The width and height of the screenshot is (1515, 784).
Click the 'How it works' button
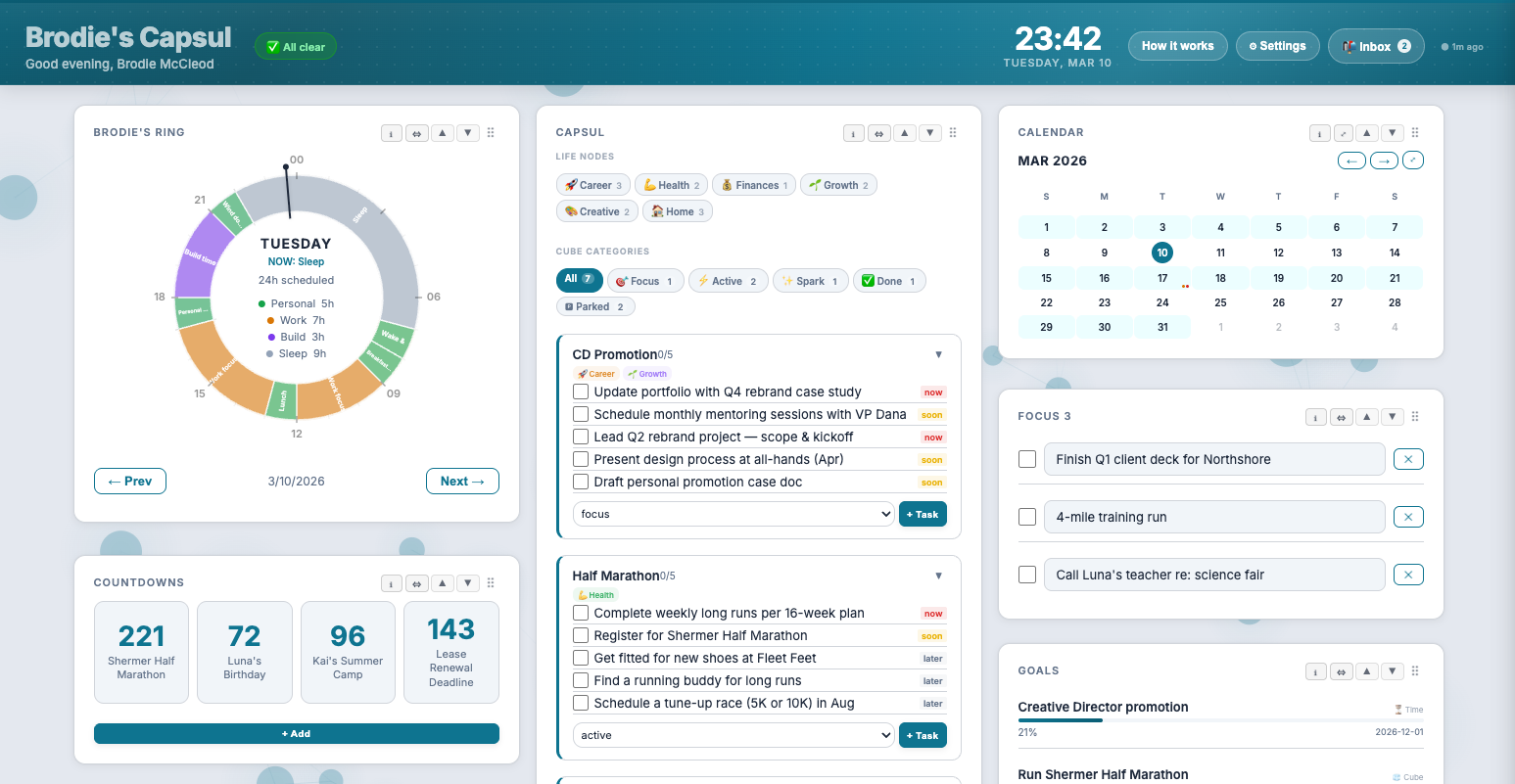(x=1177, y=46)
